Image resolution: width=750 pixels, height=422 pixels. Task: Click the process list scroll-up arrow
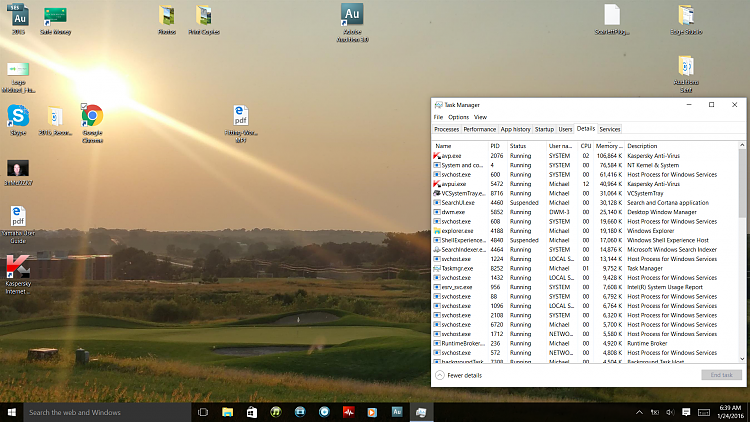click(x=742, y=145)
